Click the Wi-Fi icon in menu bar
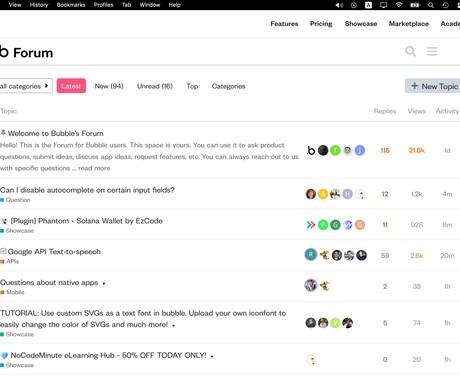 399,5
